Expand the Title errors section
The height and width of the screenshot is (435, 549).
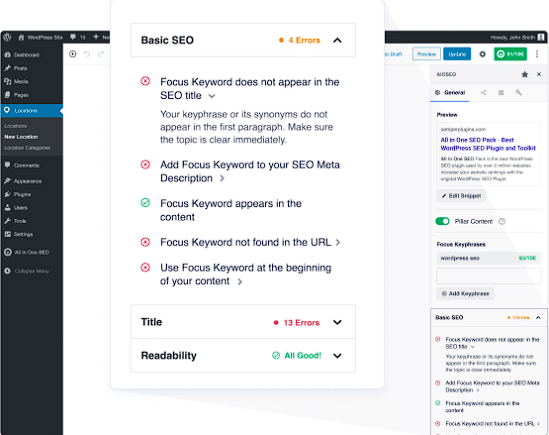point(337,322)
